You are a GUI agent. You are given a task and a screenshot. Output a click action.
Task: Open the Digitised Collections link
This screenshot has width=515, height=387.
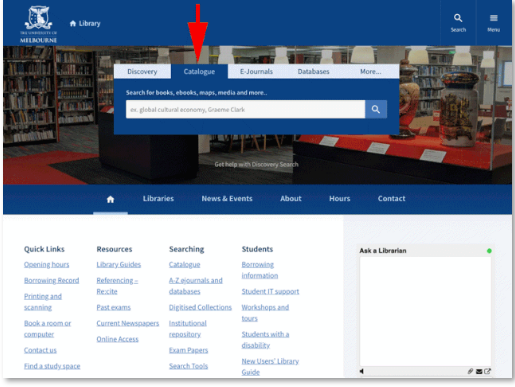(200, 307)
